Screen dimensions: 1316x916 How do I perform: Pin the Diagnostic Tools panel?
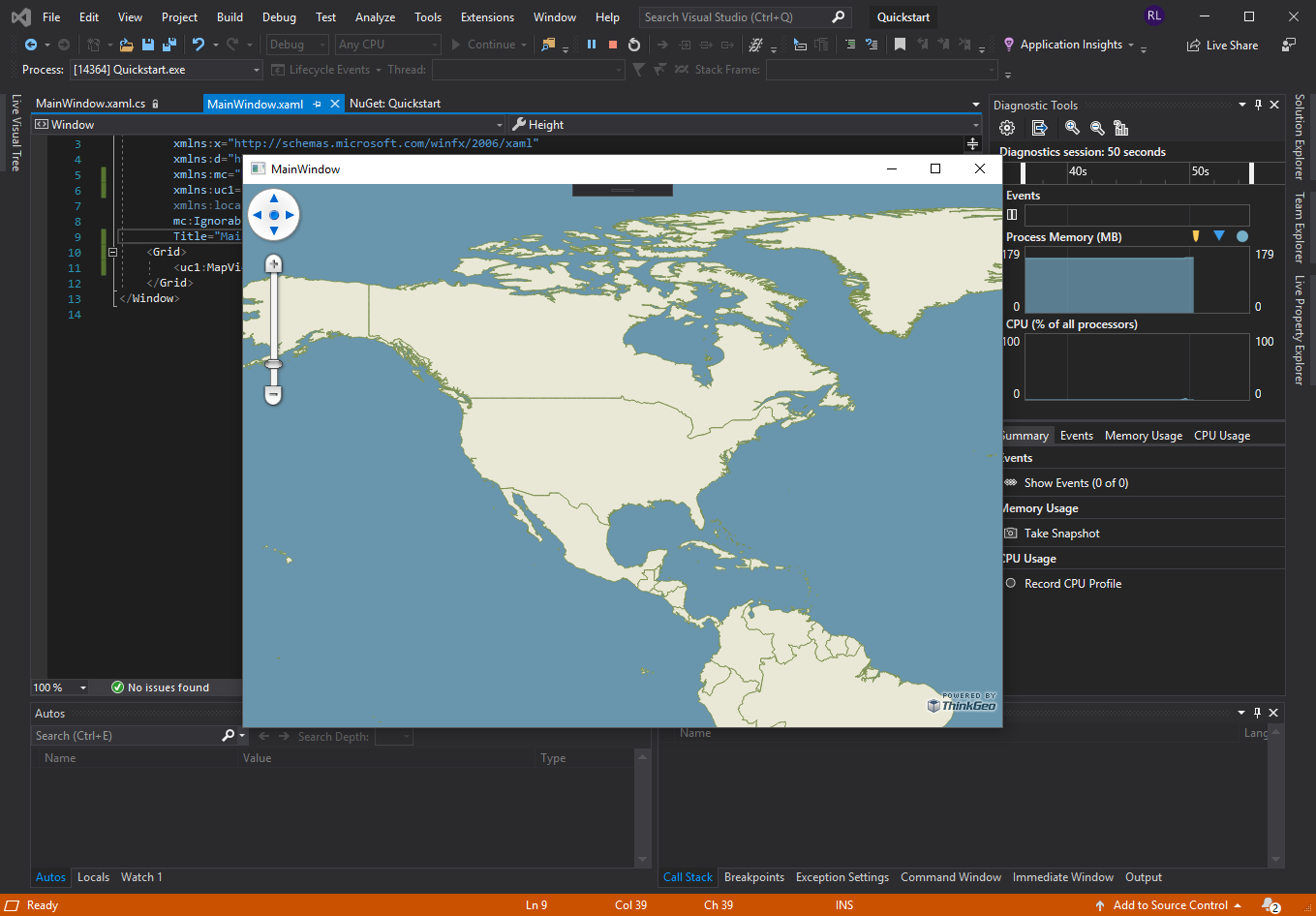click(1257, 104)
